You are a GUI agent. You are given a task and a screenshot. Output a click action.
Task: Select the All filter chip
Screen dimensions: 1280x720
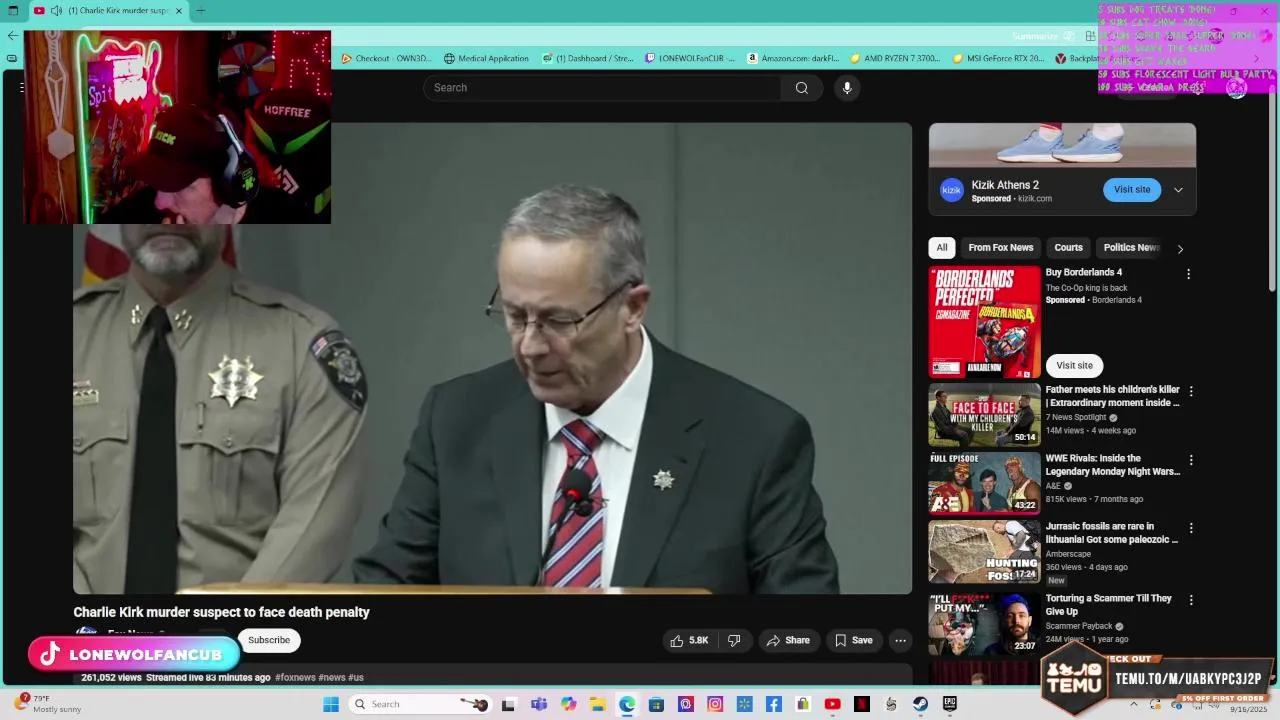pyautogui.click(x=941, y=248)
